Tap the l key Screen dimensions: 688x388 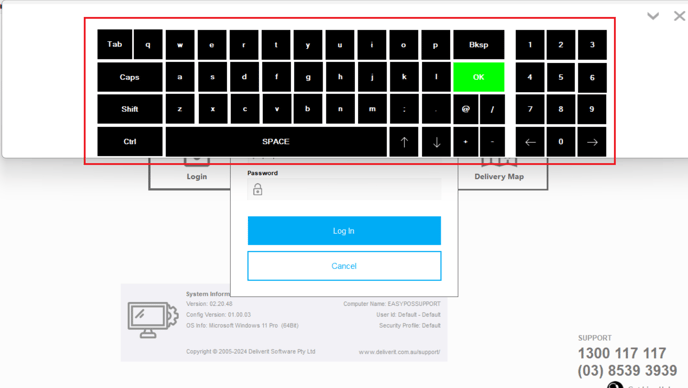click(436, 77)
